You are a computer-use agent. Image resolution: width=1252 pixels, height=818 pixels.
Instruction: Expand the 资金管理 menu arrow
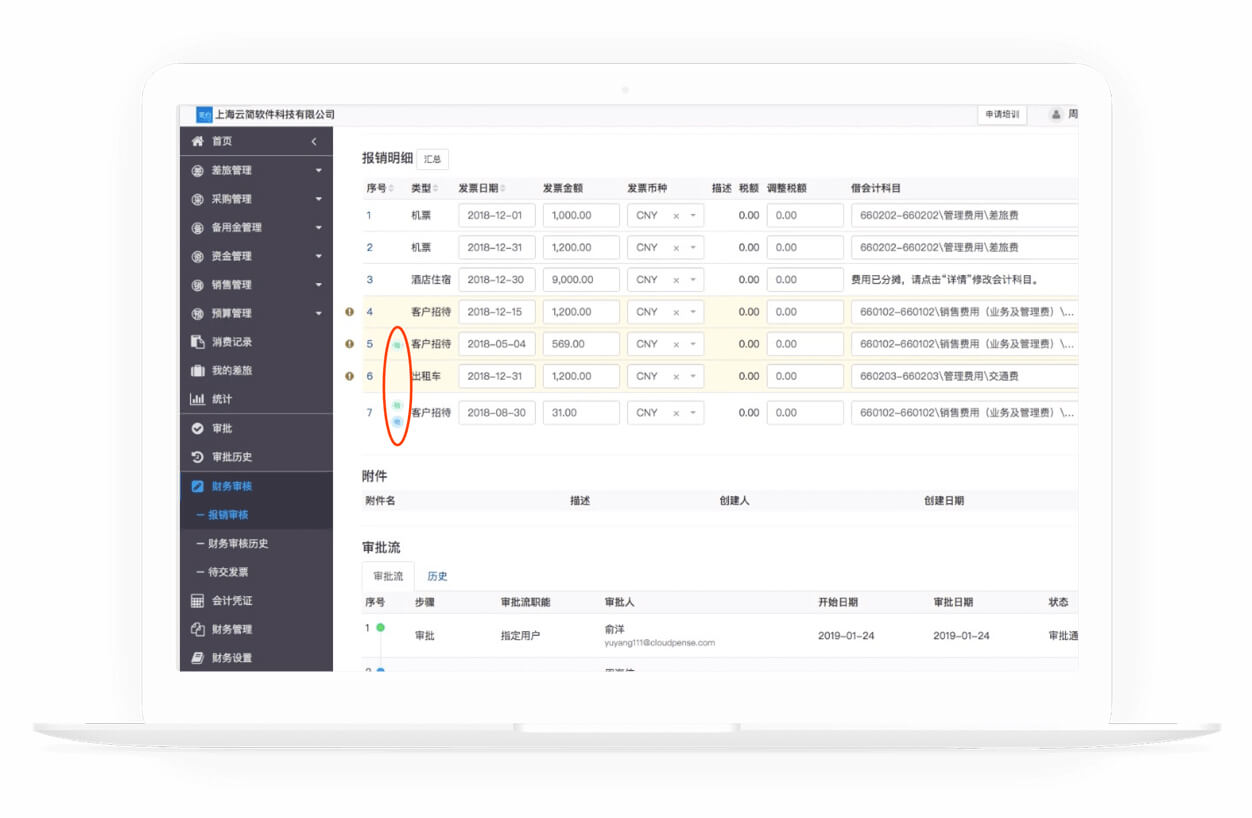pyautogui.click(x=319, y=257)
